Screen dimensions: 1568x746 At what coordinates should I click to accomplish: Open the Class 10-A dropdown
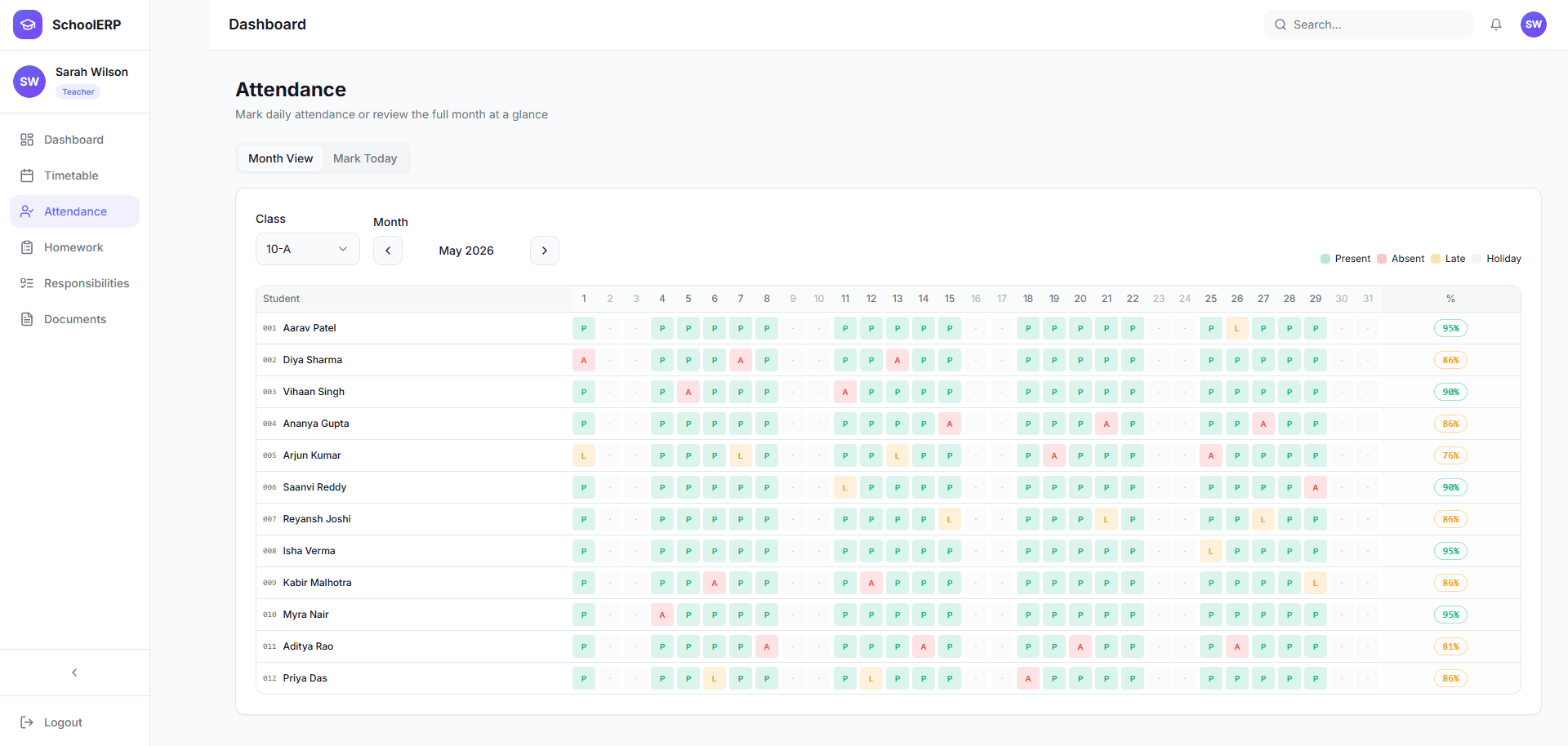[308, 249]
